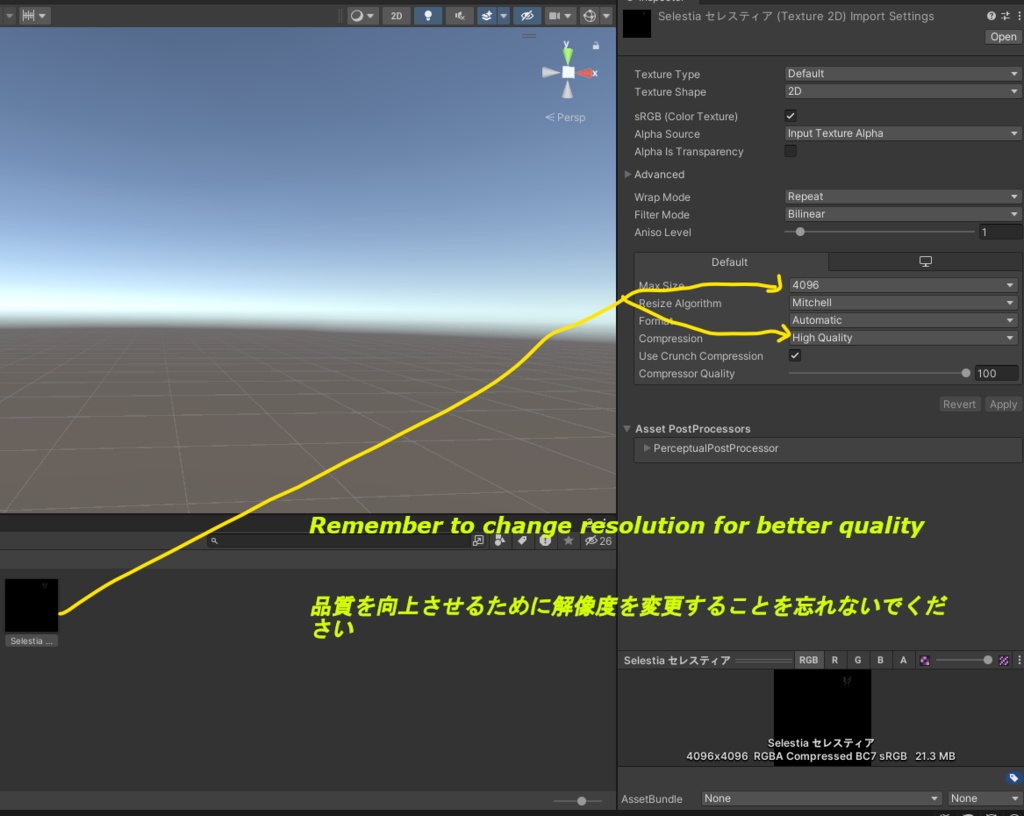Viewport: 1024px width, 816px height.
Task: Select the Selestia texture asset thumbnail
Action: [31, 605]
